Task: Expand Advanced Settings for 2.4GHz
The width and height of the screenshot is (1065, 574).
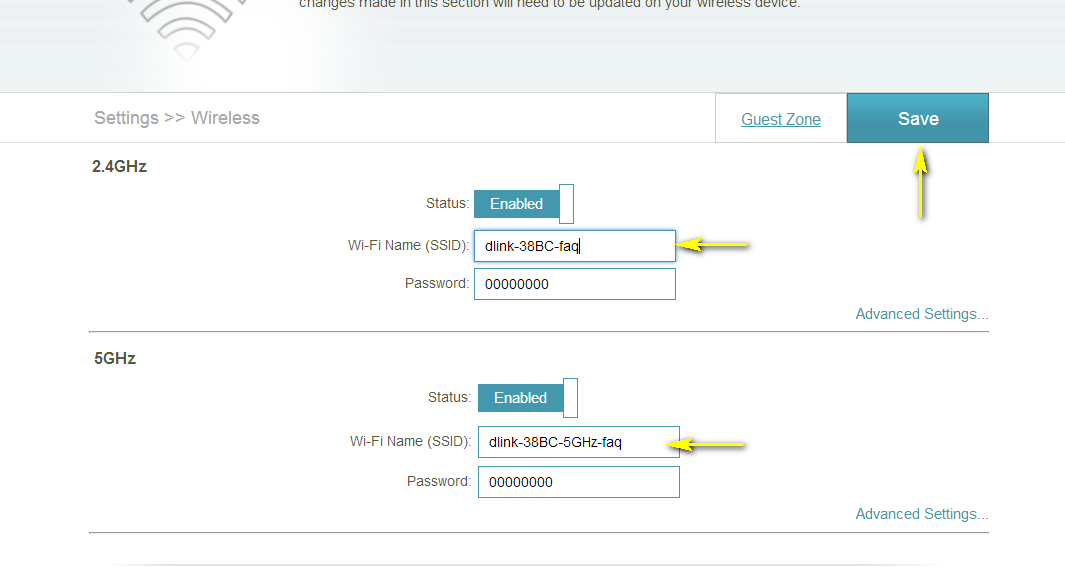Action: pos(921,314)
